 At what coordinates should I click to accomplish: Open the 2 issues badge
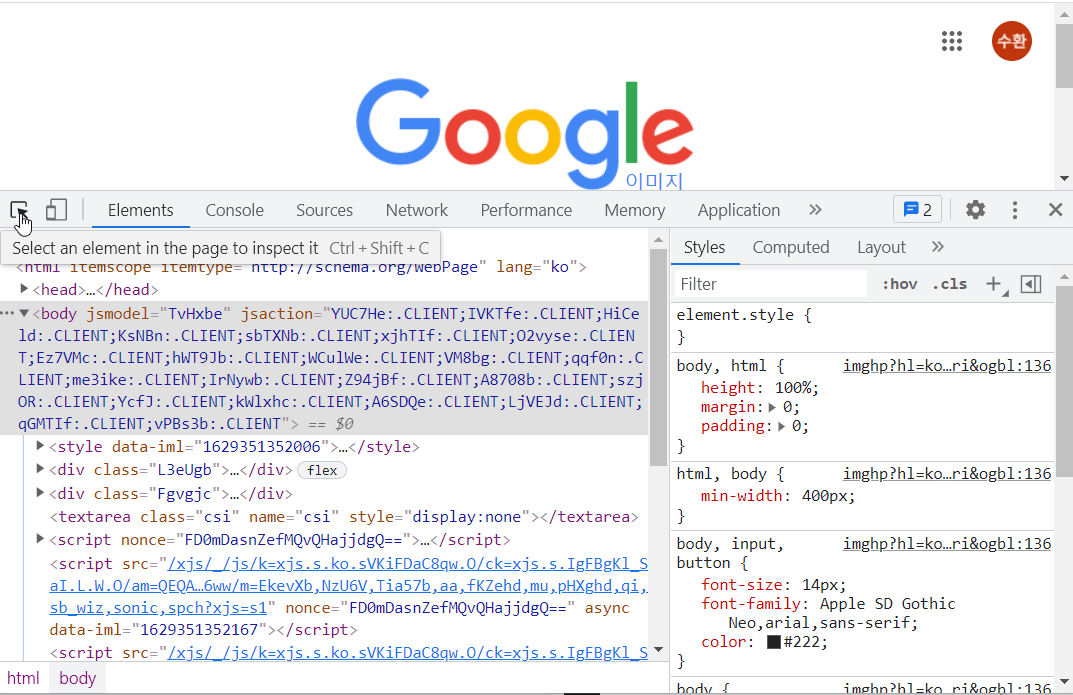pyautogui.click(x=917, y=209)
